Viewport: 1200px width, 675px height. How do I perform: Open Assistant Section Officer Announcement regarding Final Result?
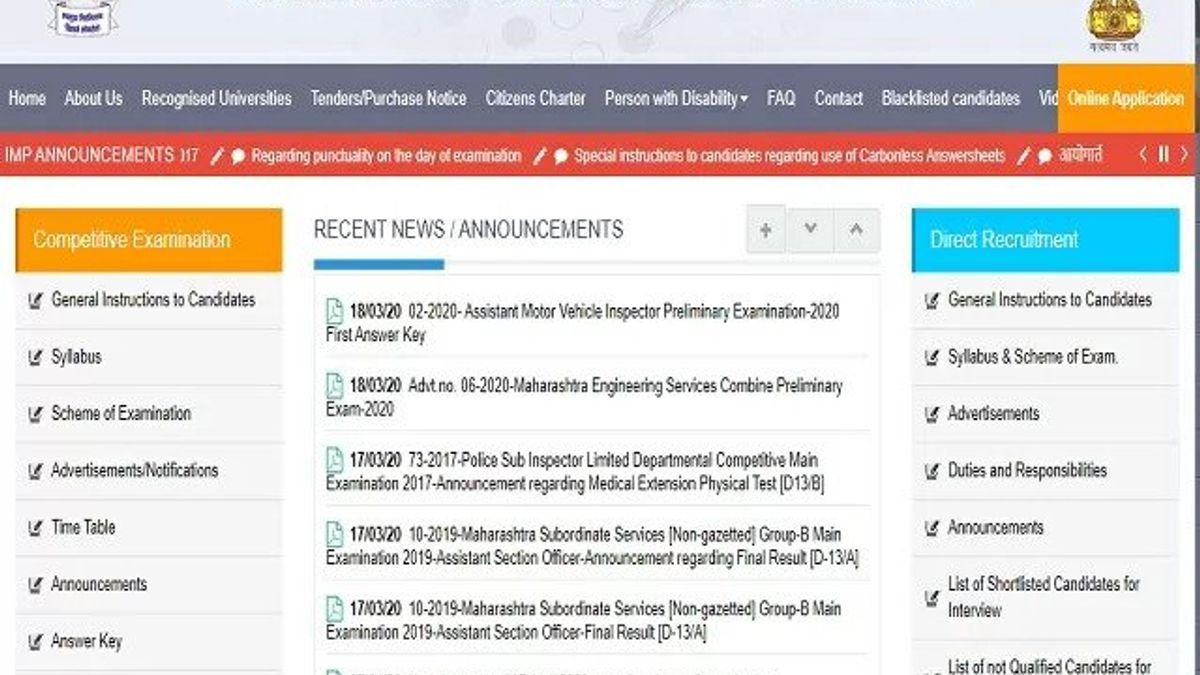tap(592, 546)
